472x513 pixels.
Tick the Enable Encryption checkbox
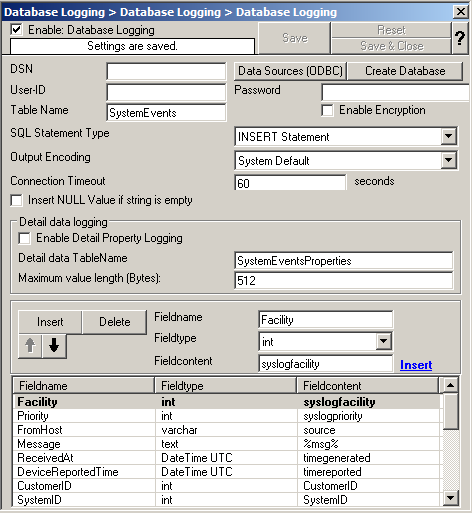coord(327,110)
